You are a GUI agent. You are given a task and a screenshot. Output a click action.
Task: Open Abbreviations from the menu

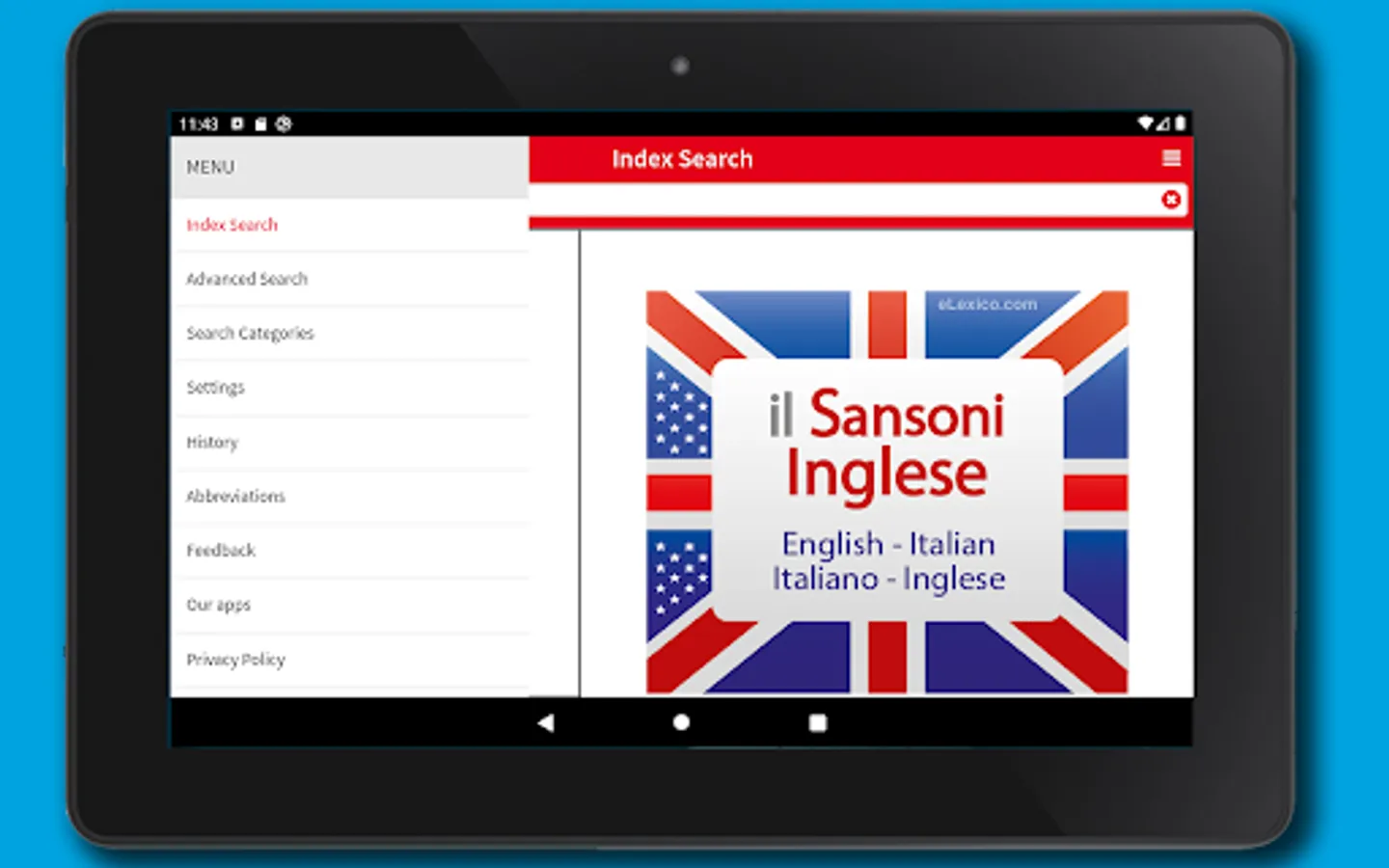350,497
